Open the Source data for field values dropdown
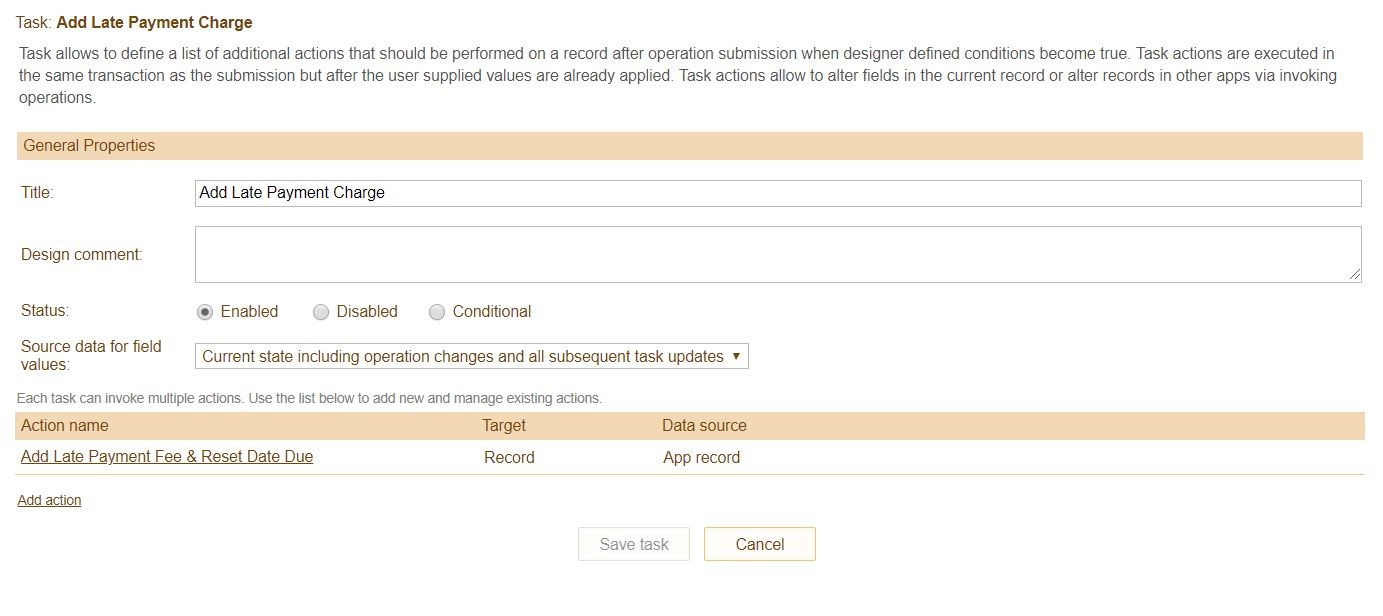The image size is (1383, 616). (x=471, y=356)
